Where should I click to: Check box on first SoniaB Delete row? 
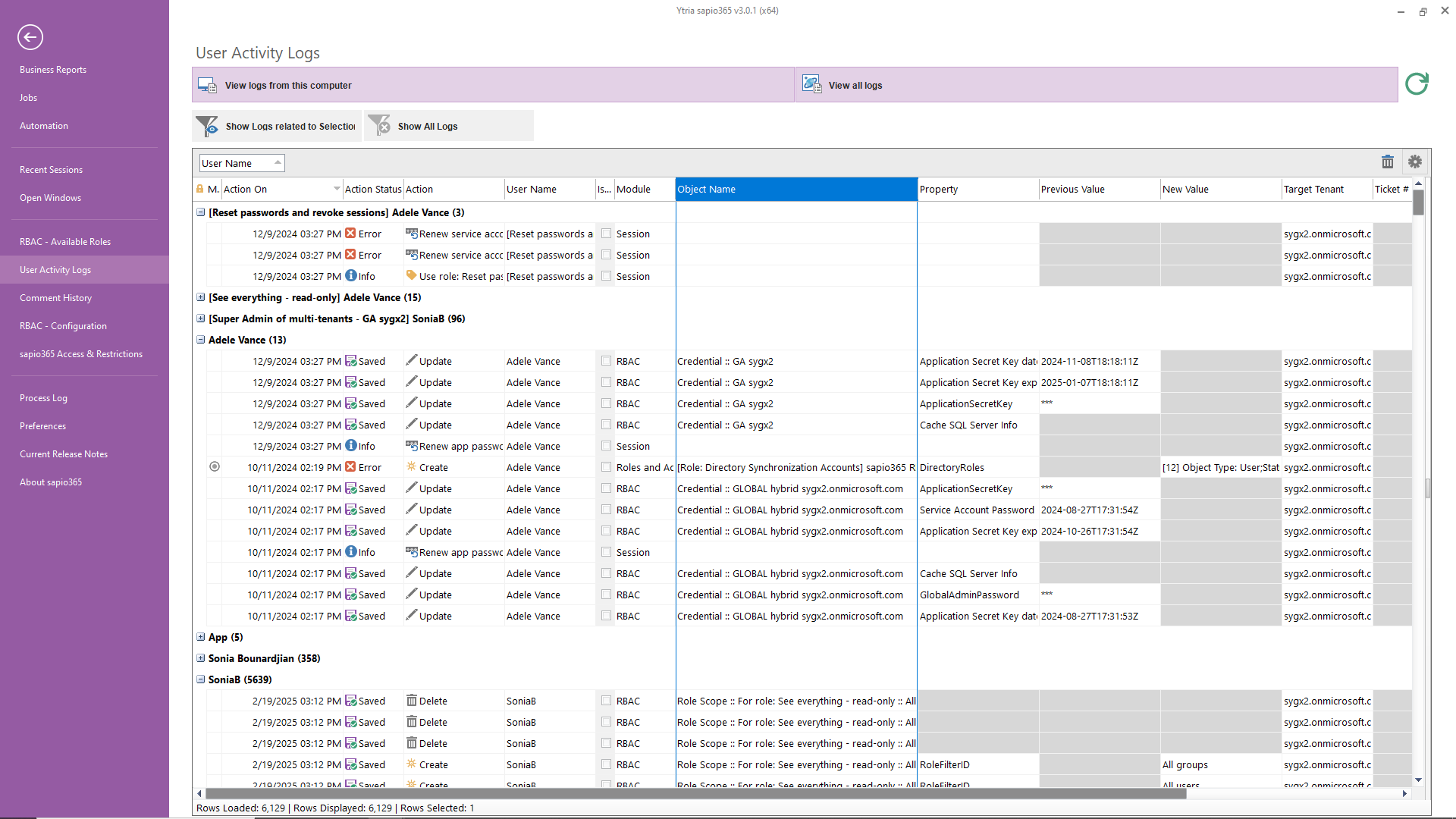click(x=606, y=701)
